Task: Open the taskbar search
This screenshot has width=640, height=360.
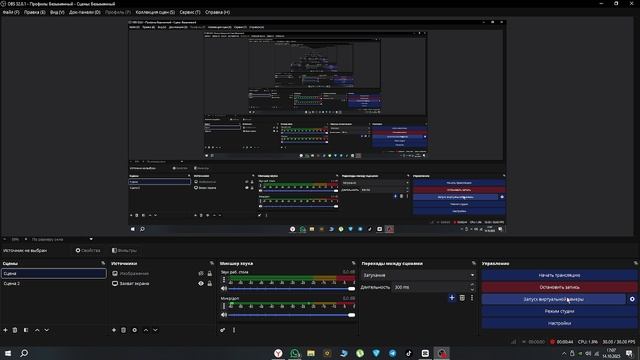Action: tap(24, 353)
